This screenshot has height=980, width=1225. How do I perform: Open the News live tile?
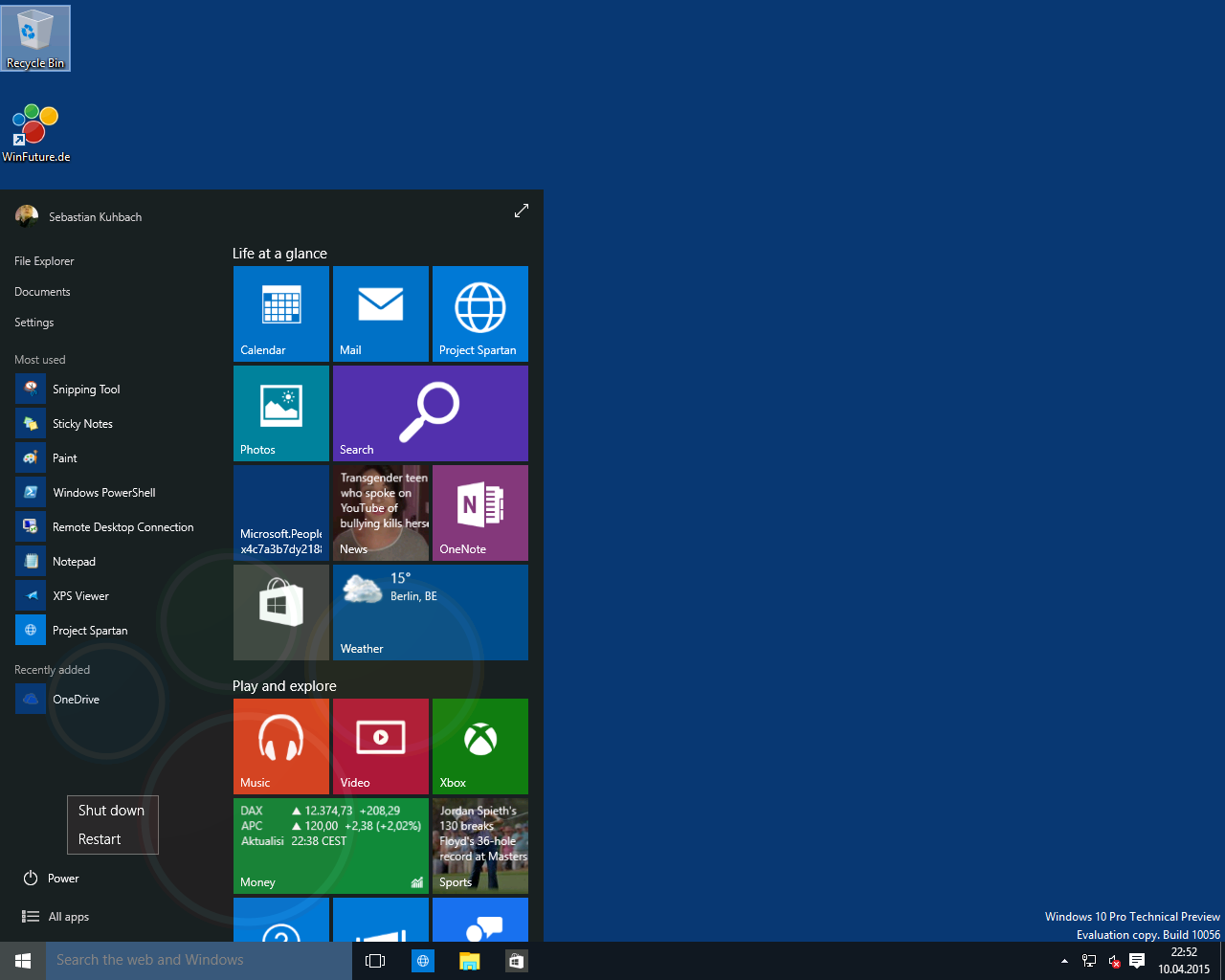tap(381, 513)
